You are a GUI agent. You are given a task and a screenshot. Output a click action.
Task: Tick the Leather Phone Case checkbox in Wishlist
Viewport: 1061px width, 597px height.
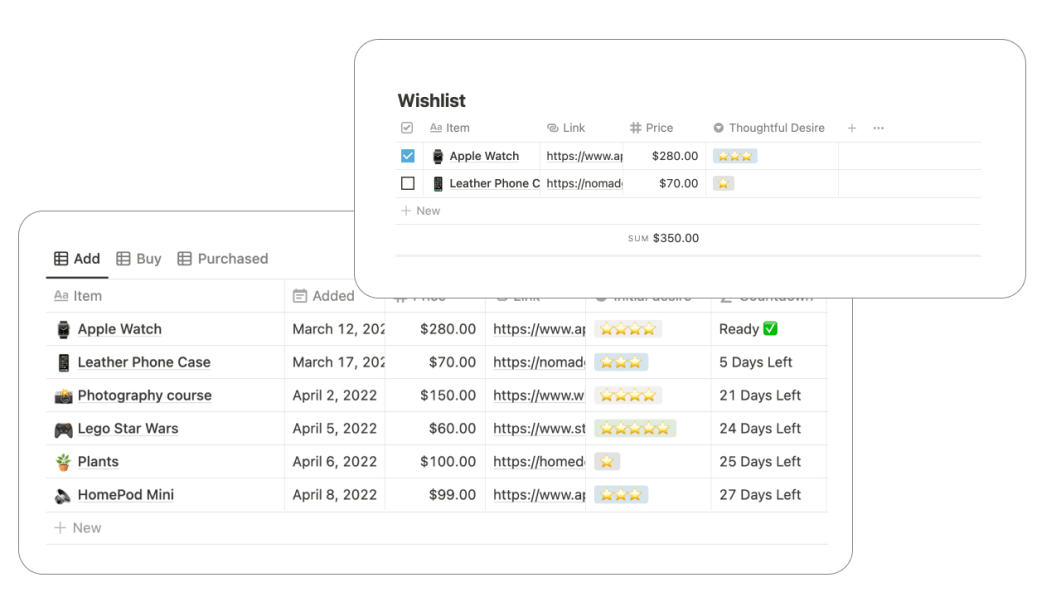point(407,183)
